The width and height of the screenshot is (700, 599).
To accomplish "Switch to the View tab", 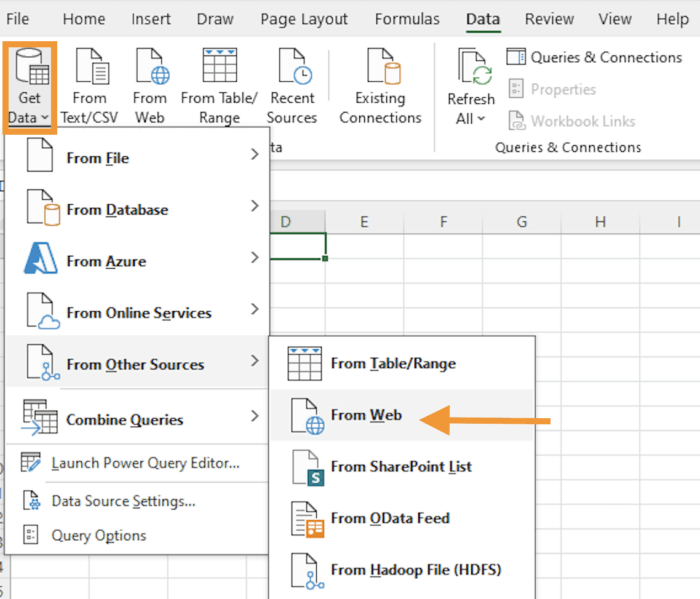I will coord(615,19).
